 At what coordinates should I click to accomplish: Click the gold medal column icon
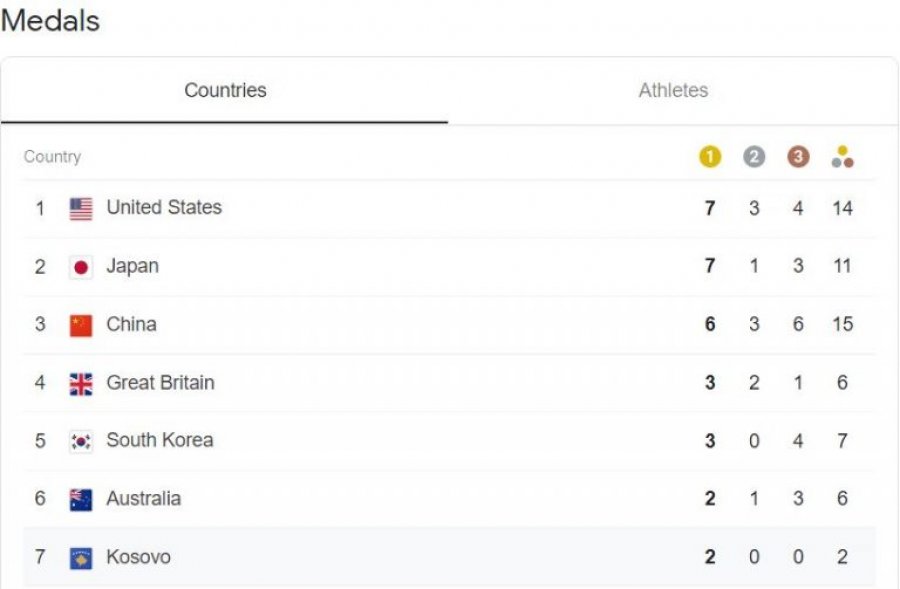tap(709, 157)
